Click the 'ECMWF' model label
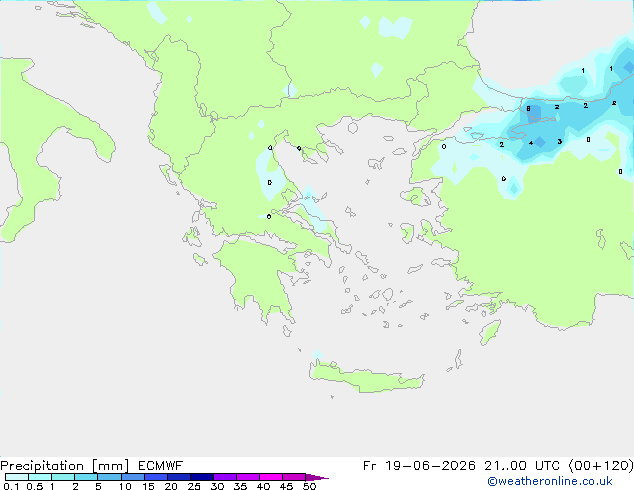The image size is (634, 490). (x=161, y=466)
